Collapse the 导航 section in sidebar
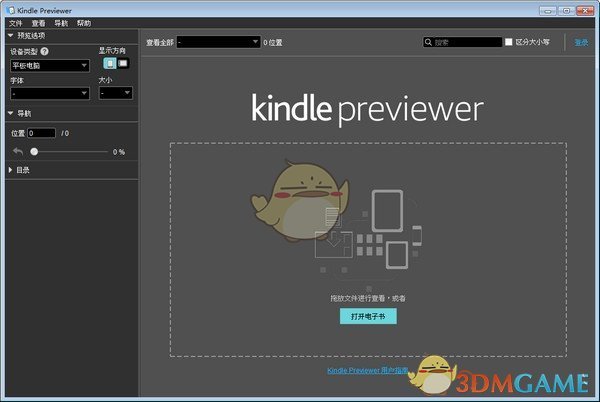The width and height of the screenshot is (600, 402). pos(11,113)
